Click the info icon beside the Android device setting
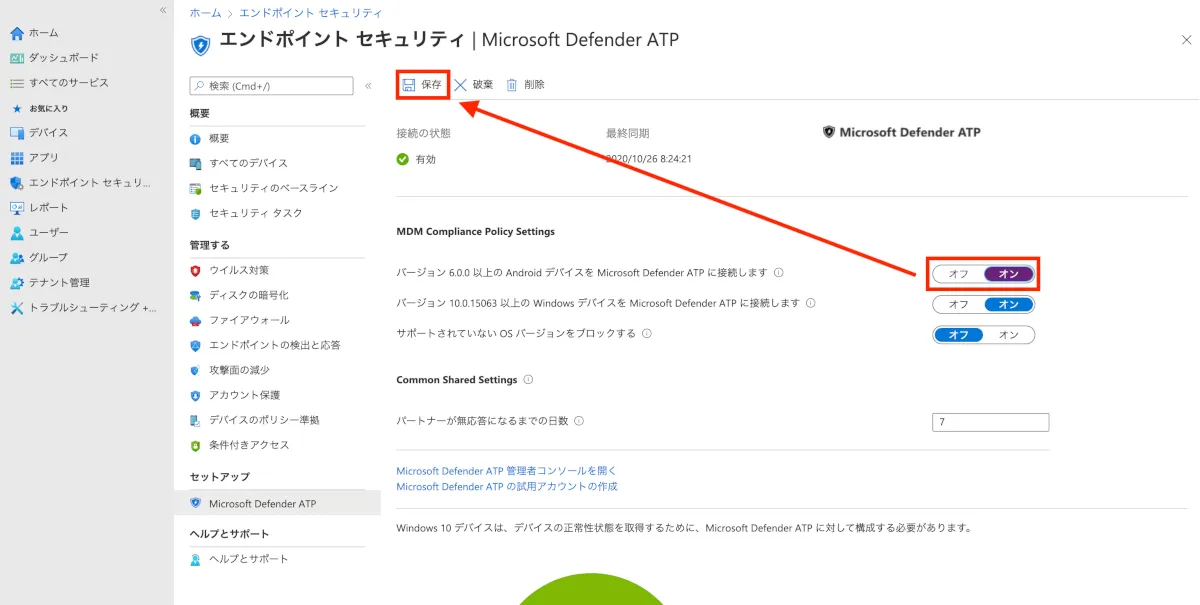 778,272
